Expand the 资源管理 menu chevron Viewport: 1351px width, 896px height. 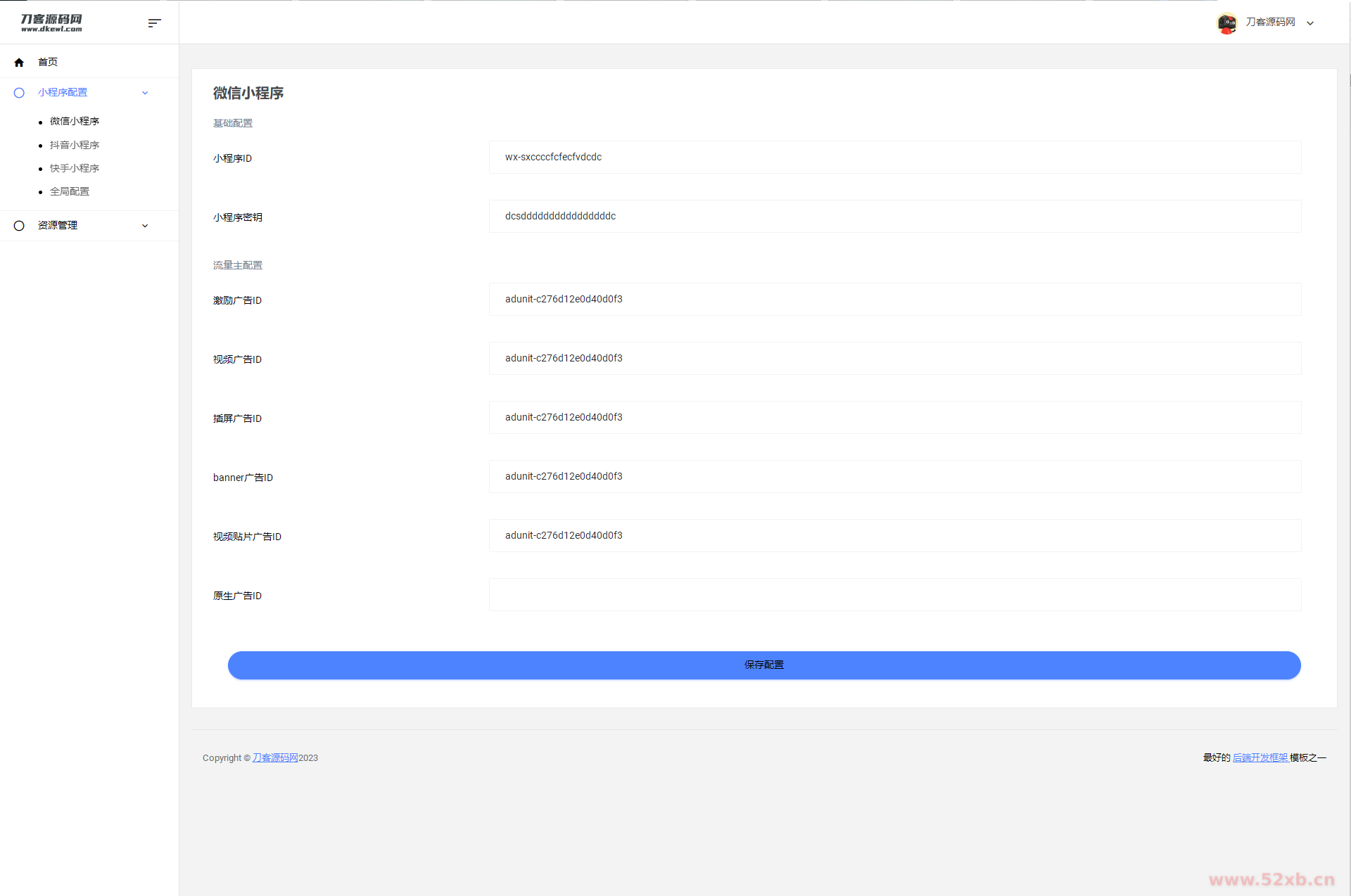pos(145,226)
